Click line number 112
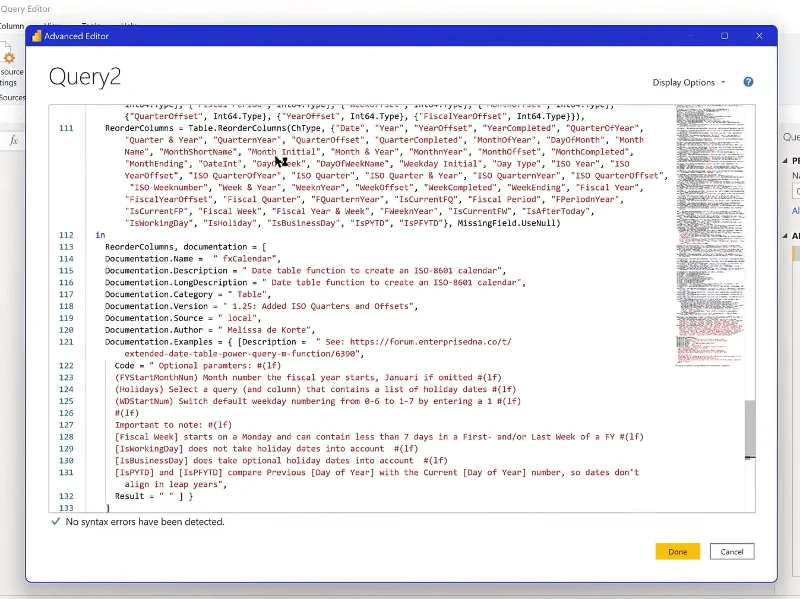The height and width of the screenshot is (599, 800). [66, 235]
